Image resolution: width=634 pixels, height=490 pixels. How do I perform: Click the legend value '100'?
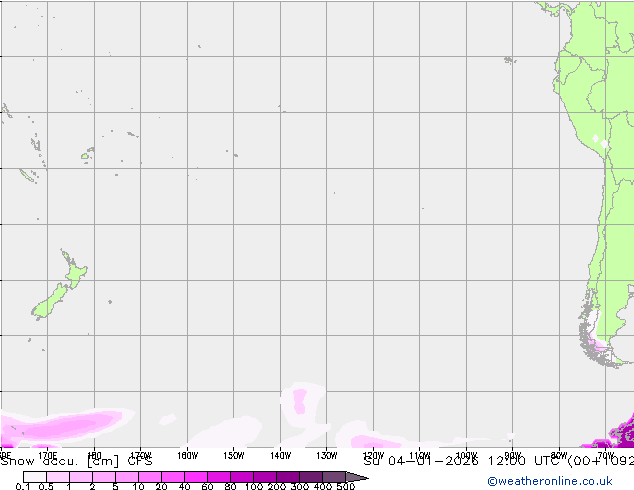tap(254, 486)
